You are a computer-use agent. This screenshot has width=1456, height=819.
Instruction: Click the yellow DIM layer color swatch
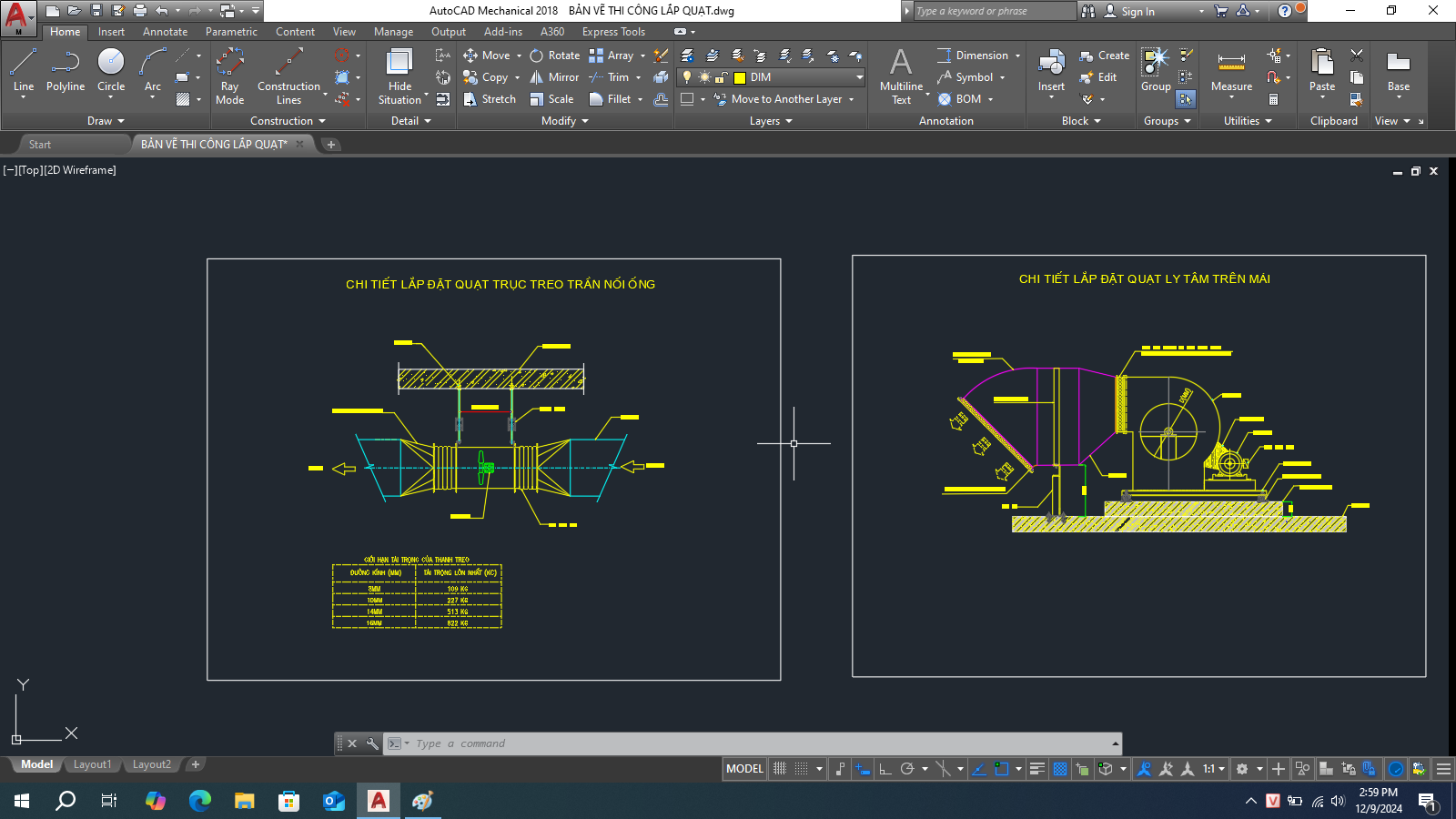pos(740,77)
